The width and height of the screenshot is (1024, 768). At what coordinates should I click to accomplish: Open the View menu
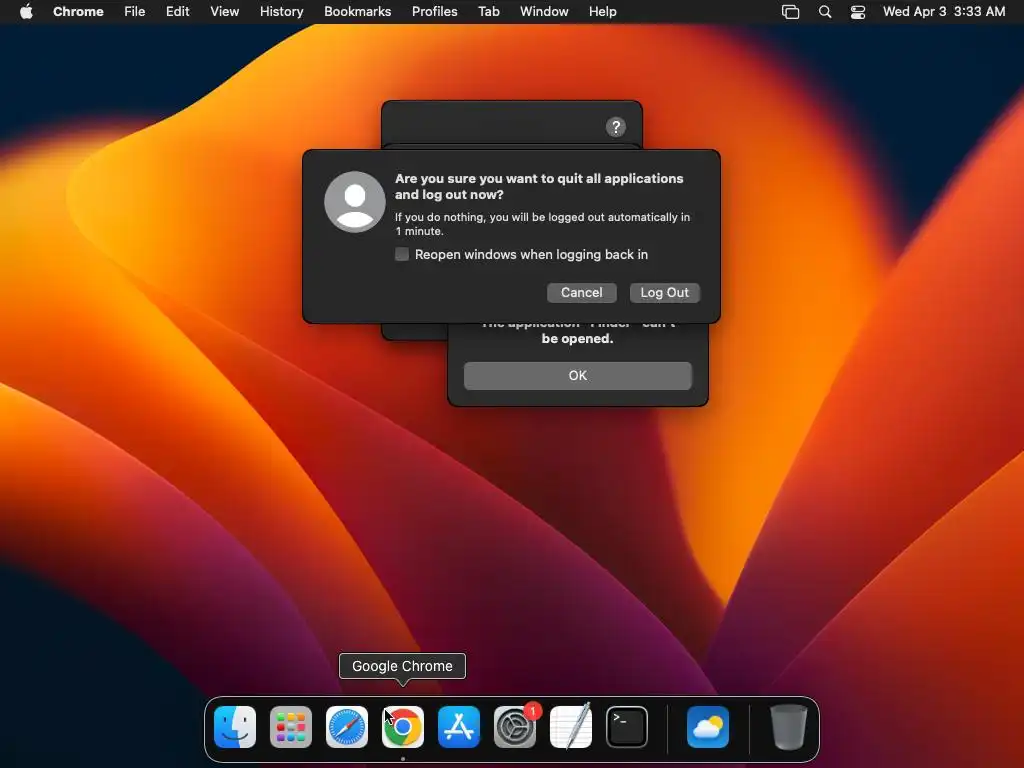tap(224, 11)
